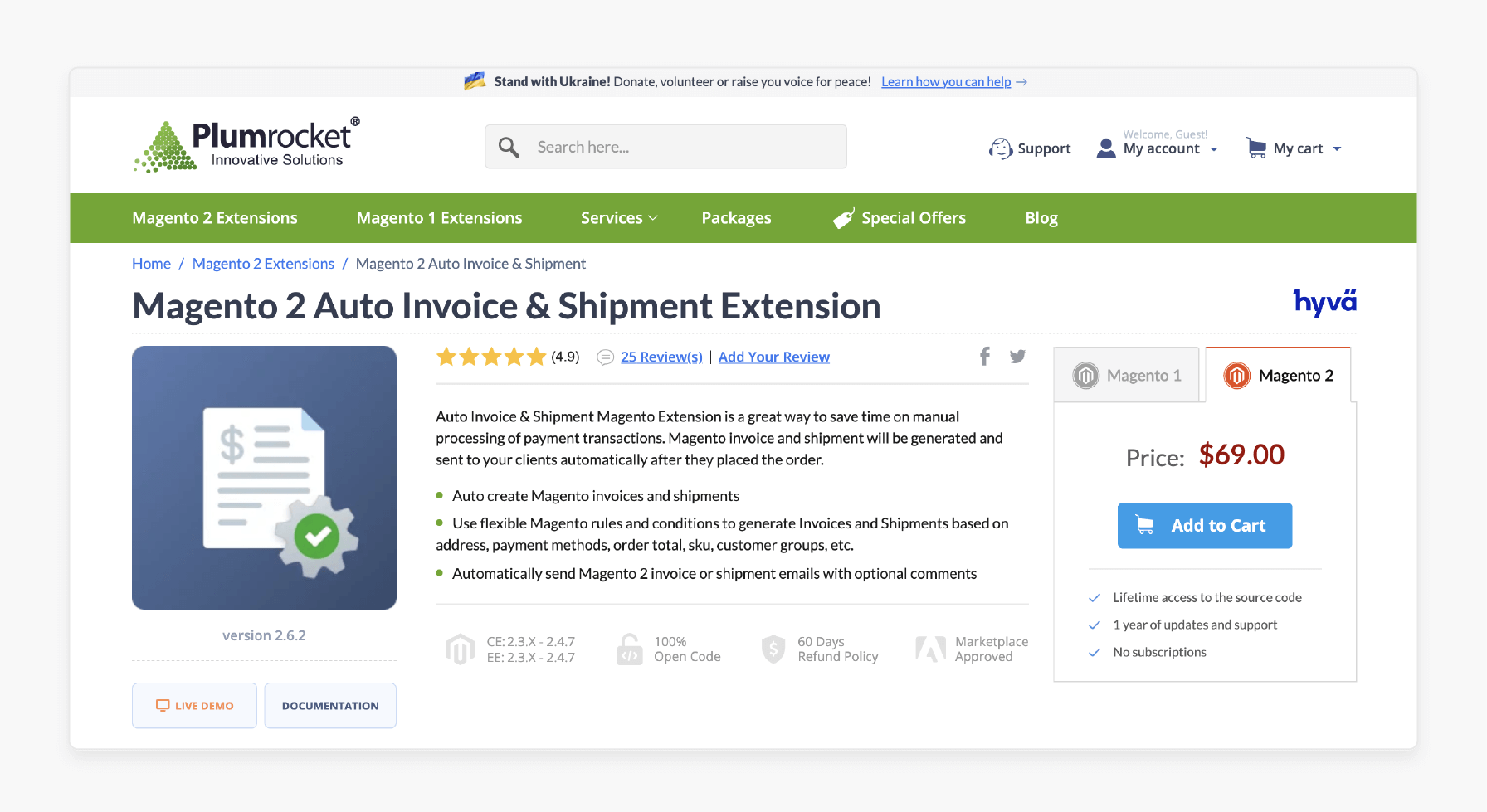Screen dimensions: 1487x812
Task: Click the Ukraine flag icon
Action: 475,81
